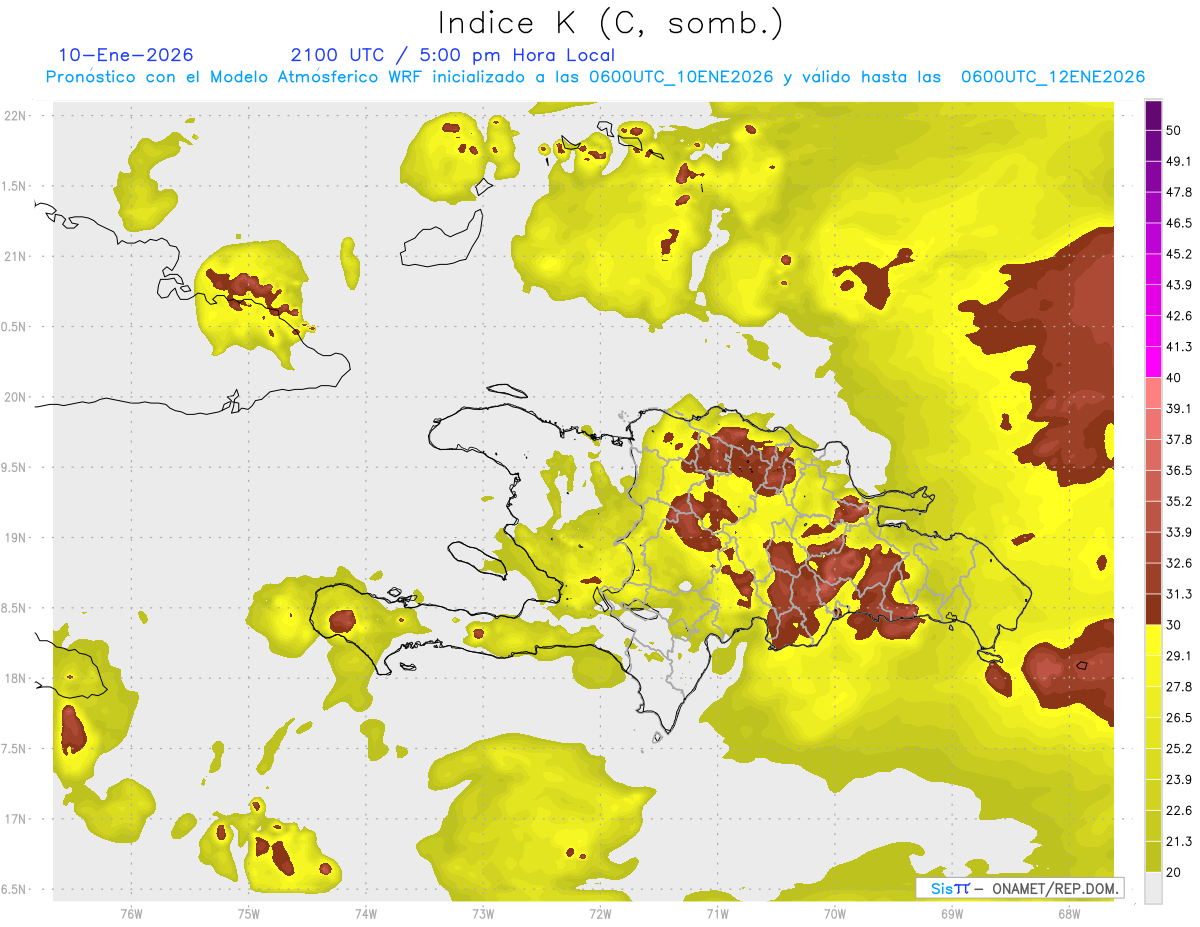This screenshot has width=1200, height=927.
Task: Click the "72W" longitude axis label
Action: pos(601,914)
